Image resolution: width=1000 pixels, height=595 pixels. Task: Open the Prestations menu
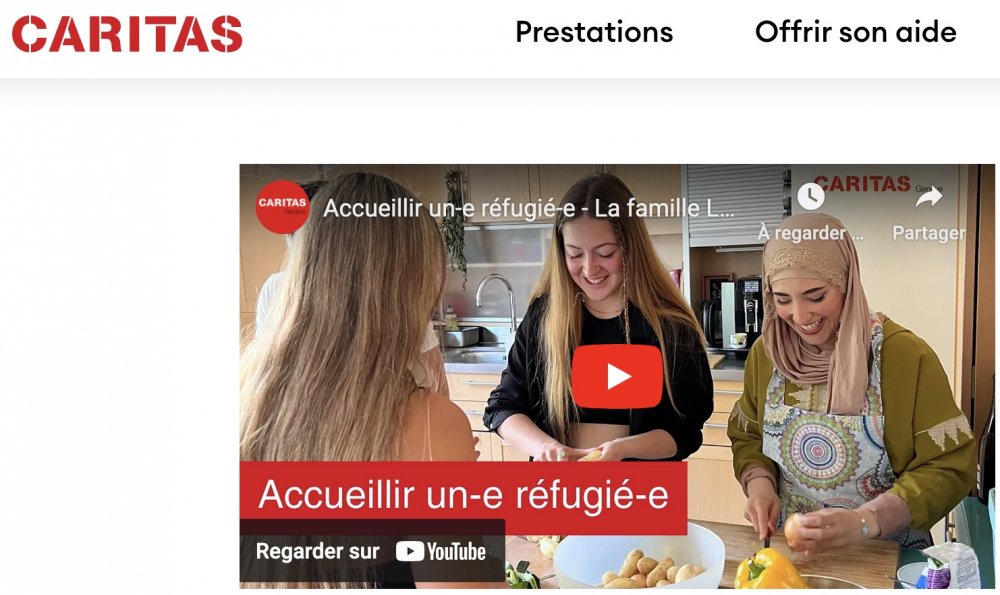pos(594,32)
